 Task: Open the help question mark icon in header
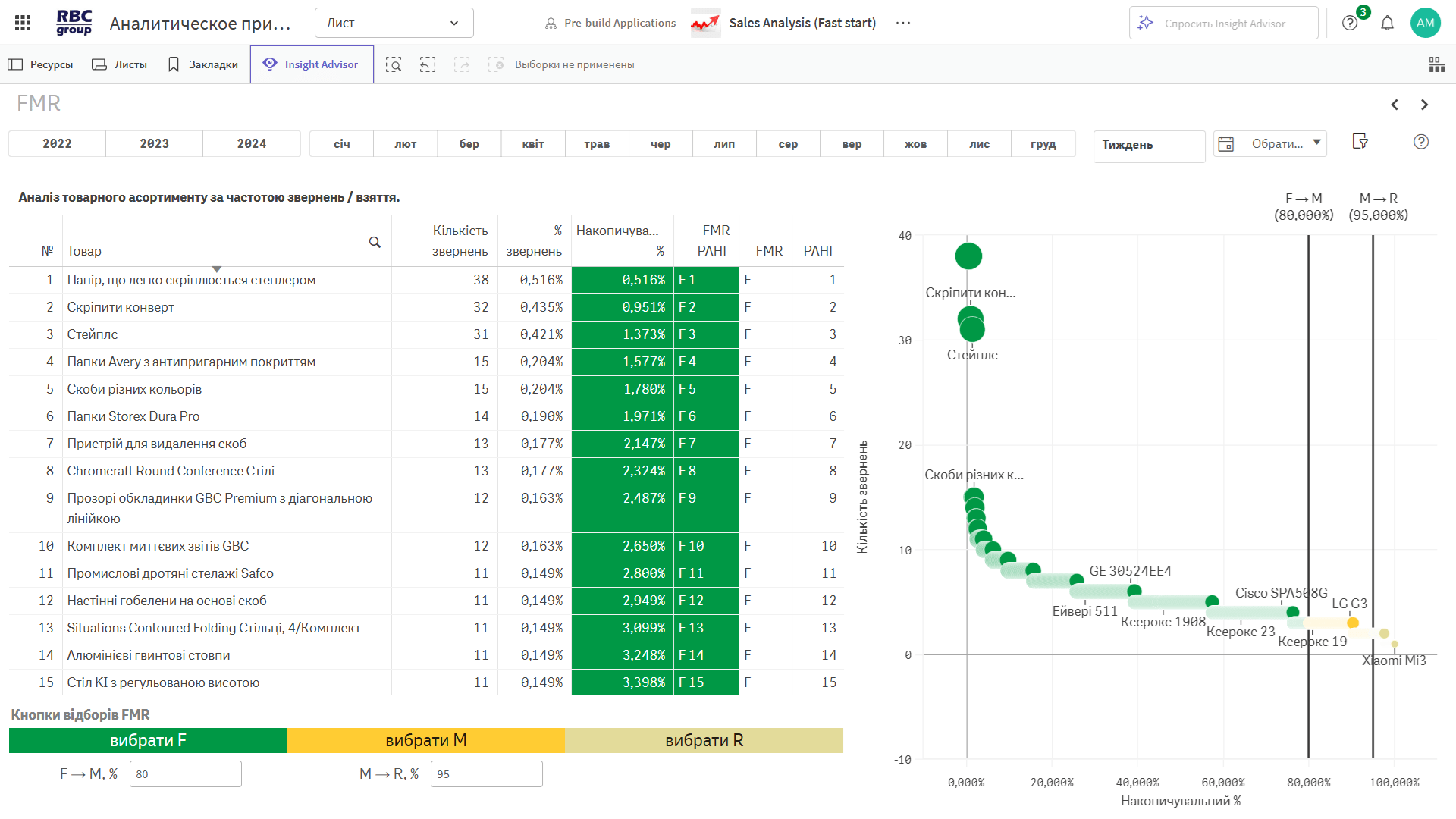tap(1350, 23)
